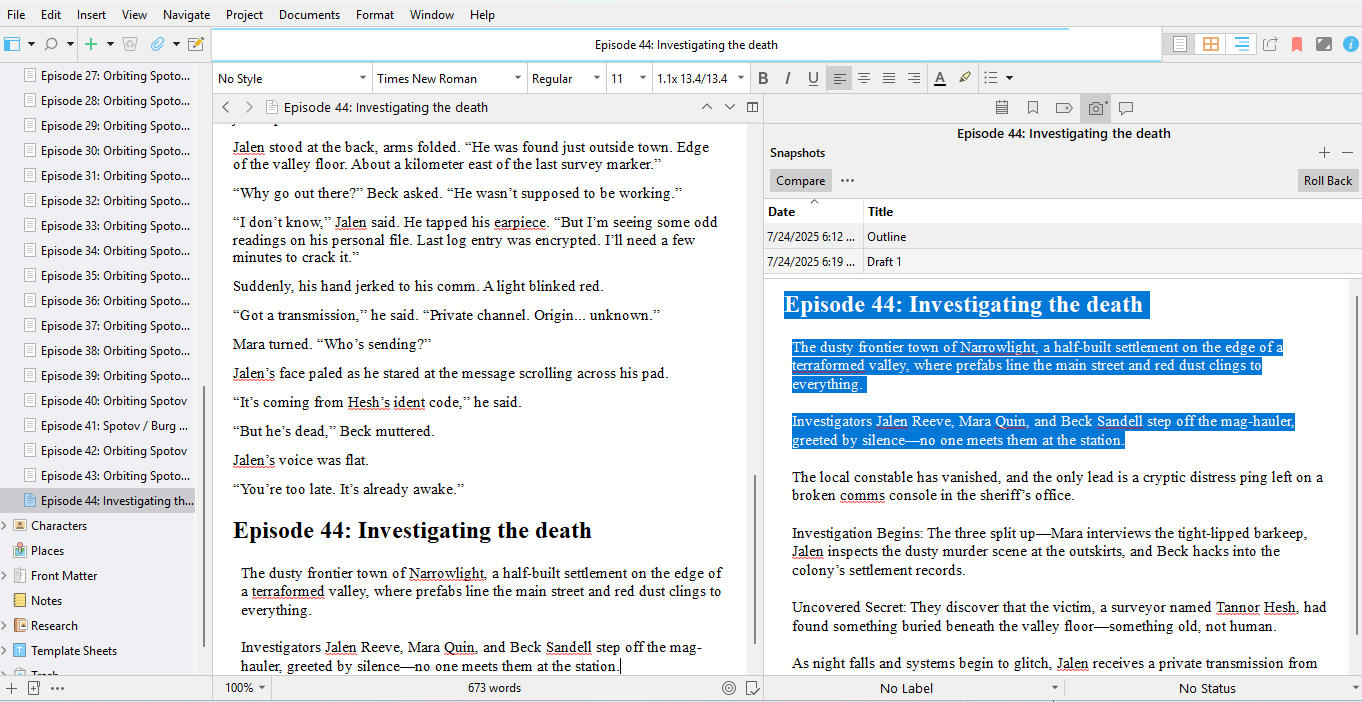Switch to the inspector Bookmarks tab
The width and height of the screenshot is (1362, 702).
pos(1033,108)
